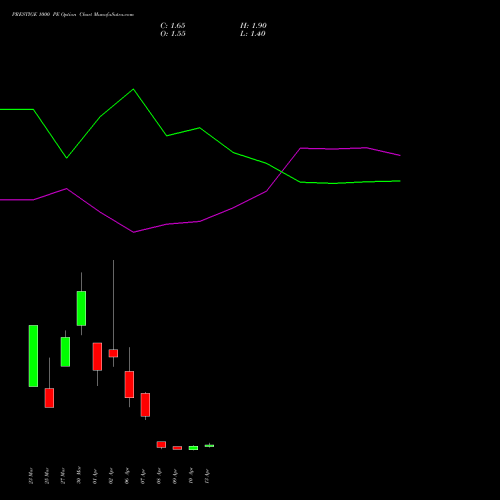Click the tiny red candle above 09 Apr
The width and height of the screenshot is (500, 500).
177,448
